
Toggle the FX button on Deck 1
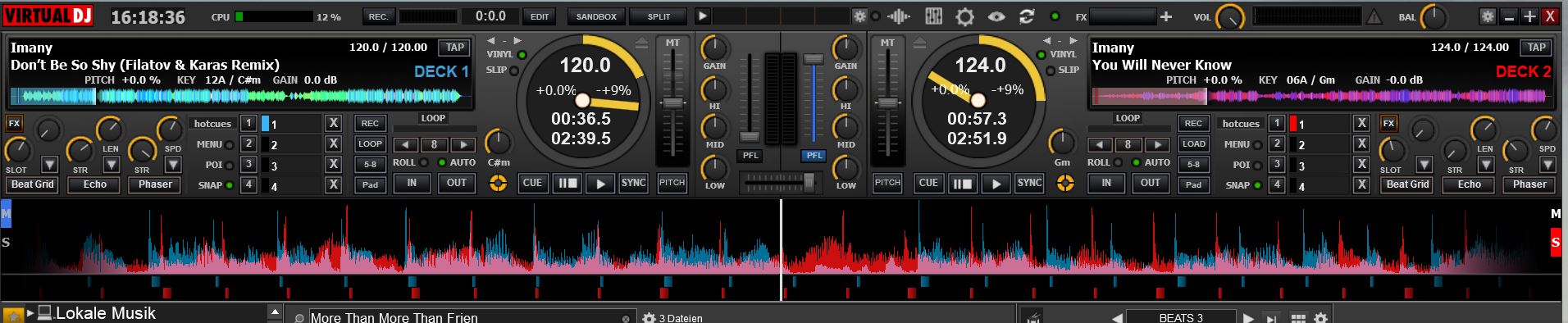coord(14,124)
